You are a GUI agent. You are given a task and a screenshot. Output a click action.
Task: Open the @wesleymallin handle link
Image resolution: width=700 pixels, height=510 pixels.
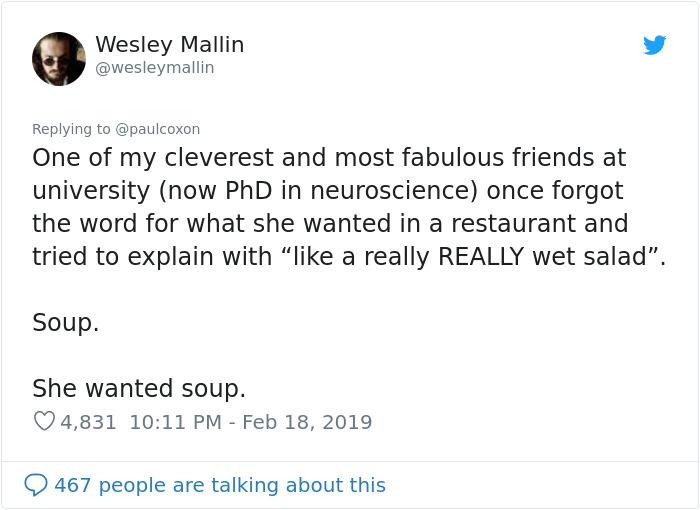[x=154, y=68]
